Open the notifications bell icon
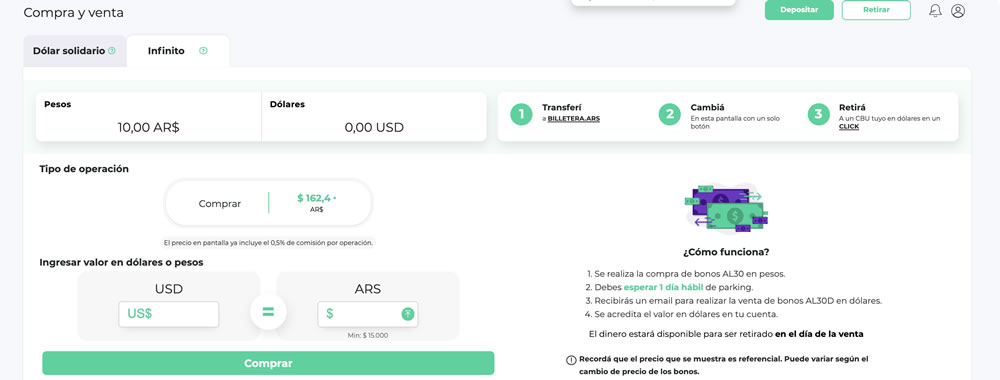The image size is (1000, 380). click(x=935, y=11)
